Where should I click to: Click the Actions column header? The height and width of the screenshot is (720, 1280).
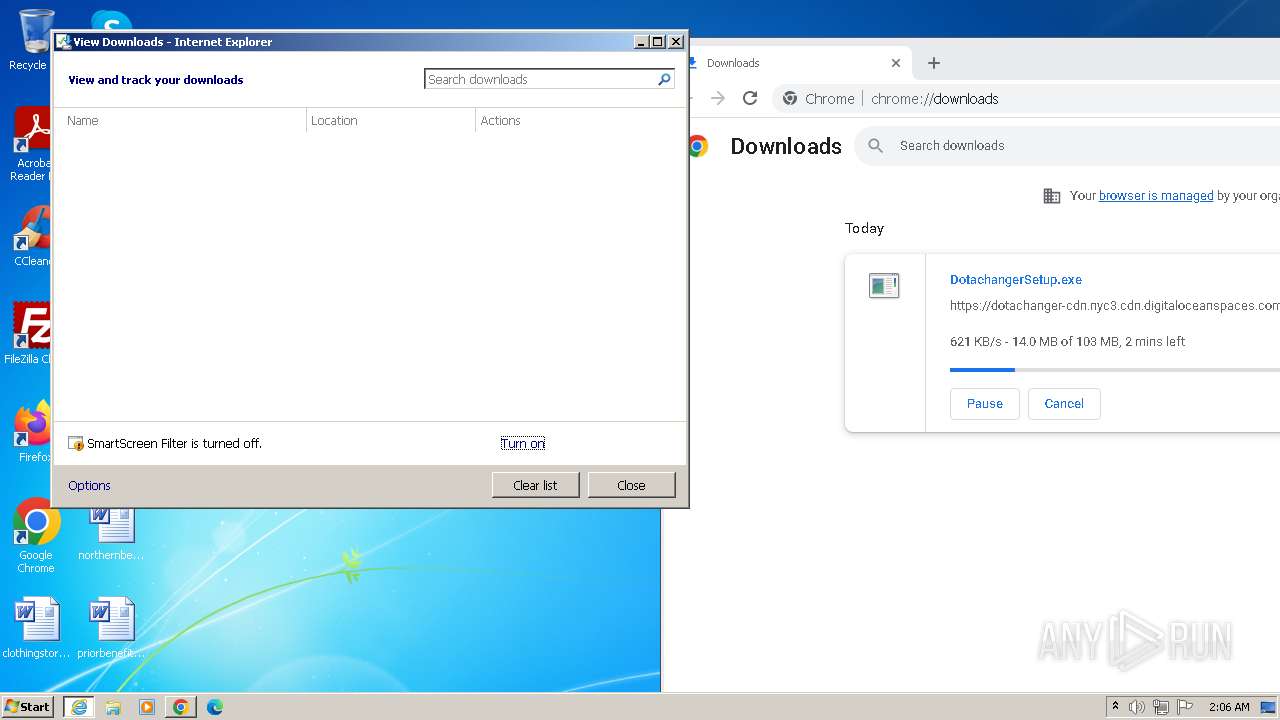point(581,120)
